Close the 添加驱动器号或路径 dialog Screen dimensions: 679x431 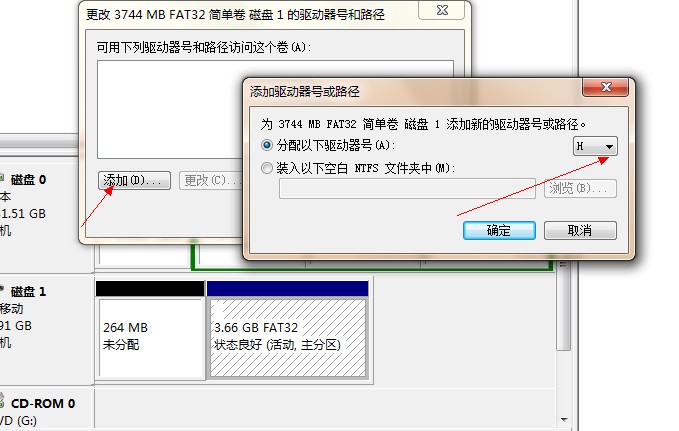[605, 87]
